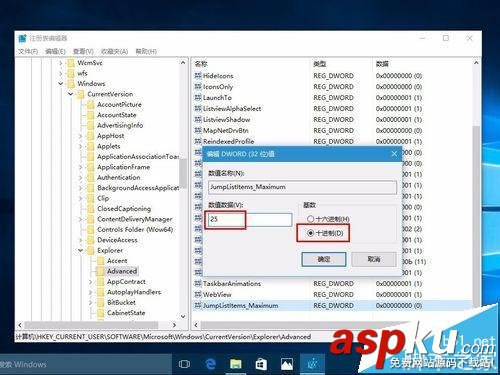Click the Cancel button (取消) in dialog
The height and width of the screenshot is (375, 500).
tap(374, 259)
